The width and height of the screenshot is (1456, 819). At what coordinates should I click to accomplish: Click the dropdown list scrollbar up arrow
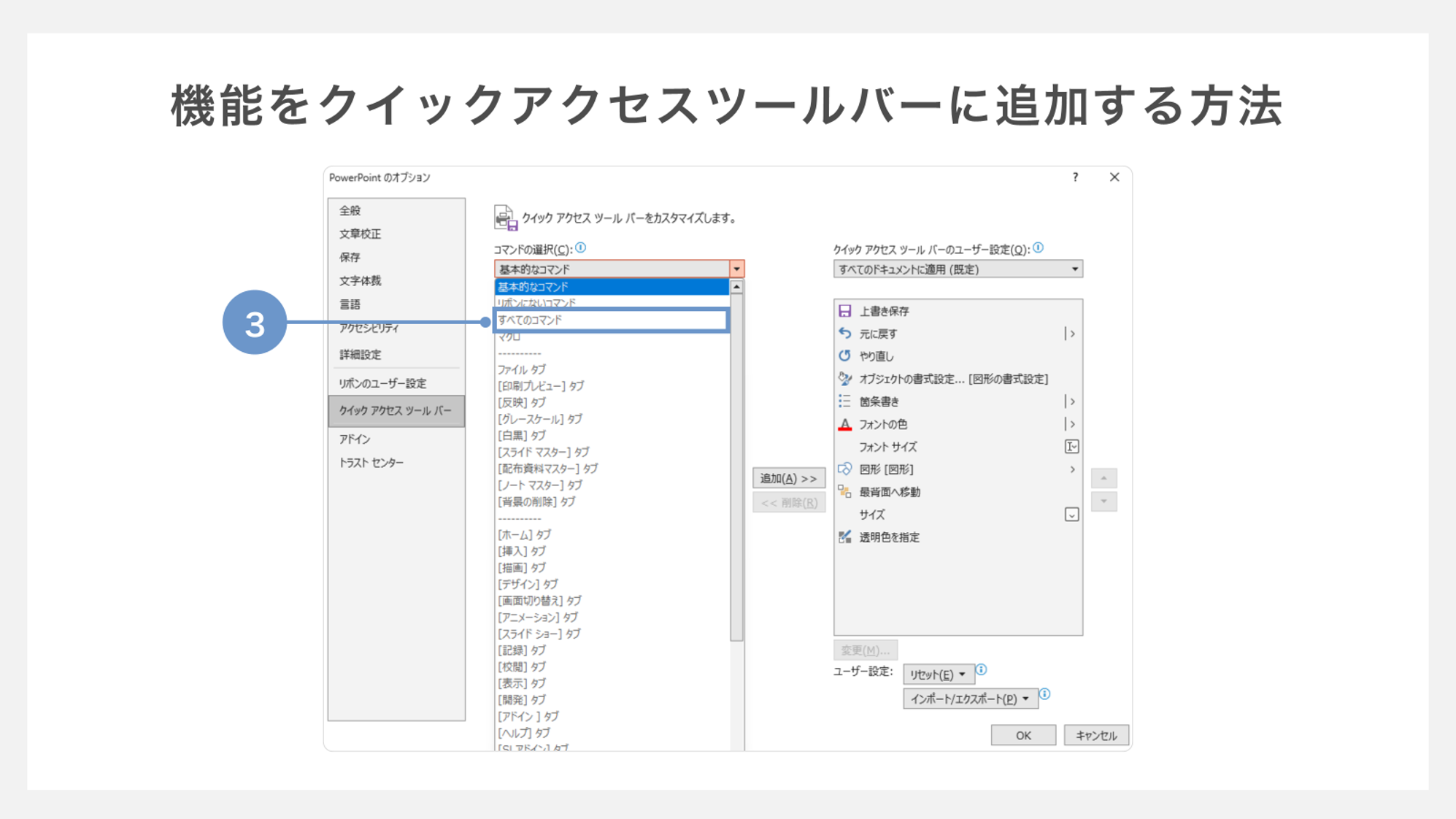point(736,288)
